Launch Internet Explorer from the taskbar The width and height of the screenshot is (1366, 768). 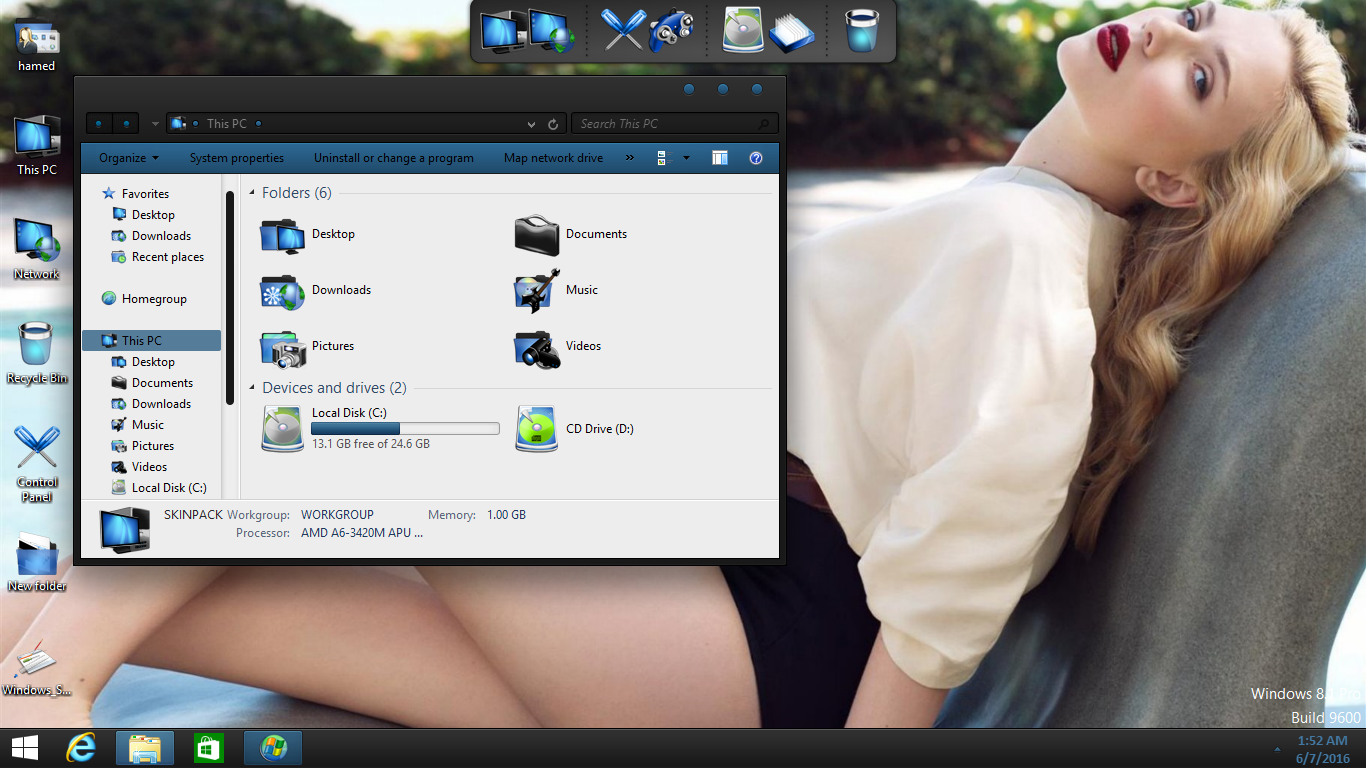click(81, 748)
